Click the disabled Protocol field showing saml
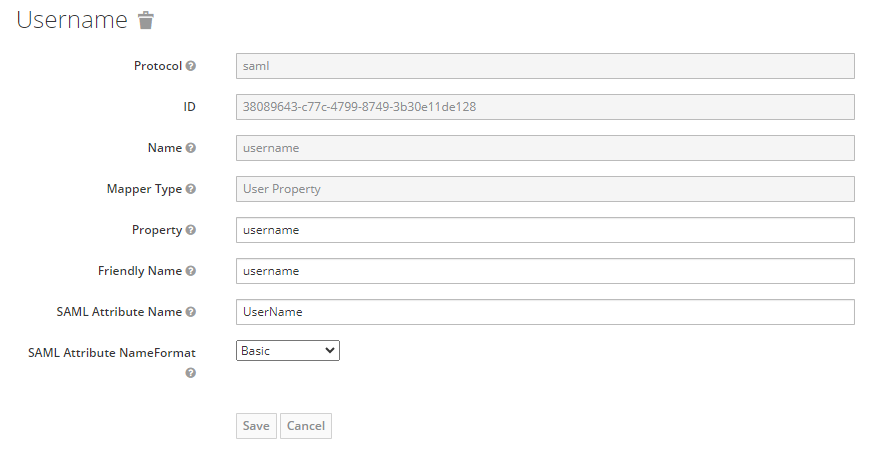Screen dimensions: 887x465 pos(545,66)
